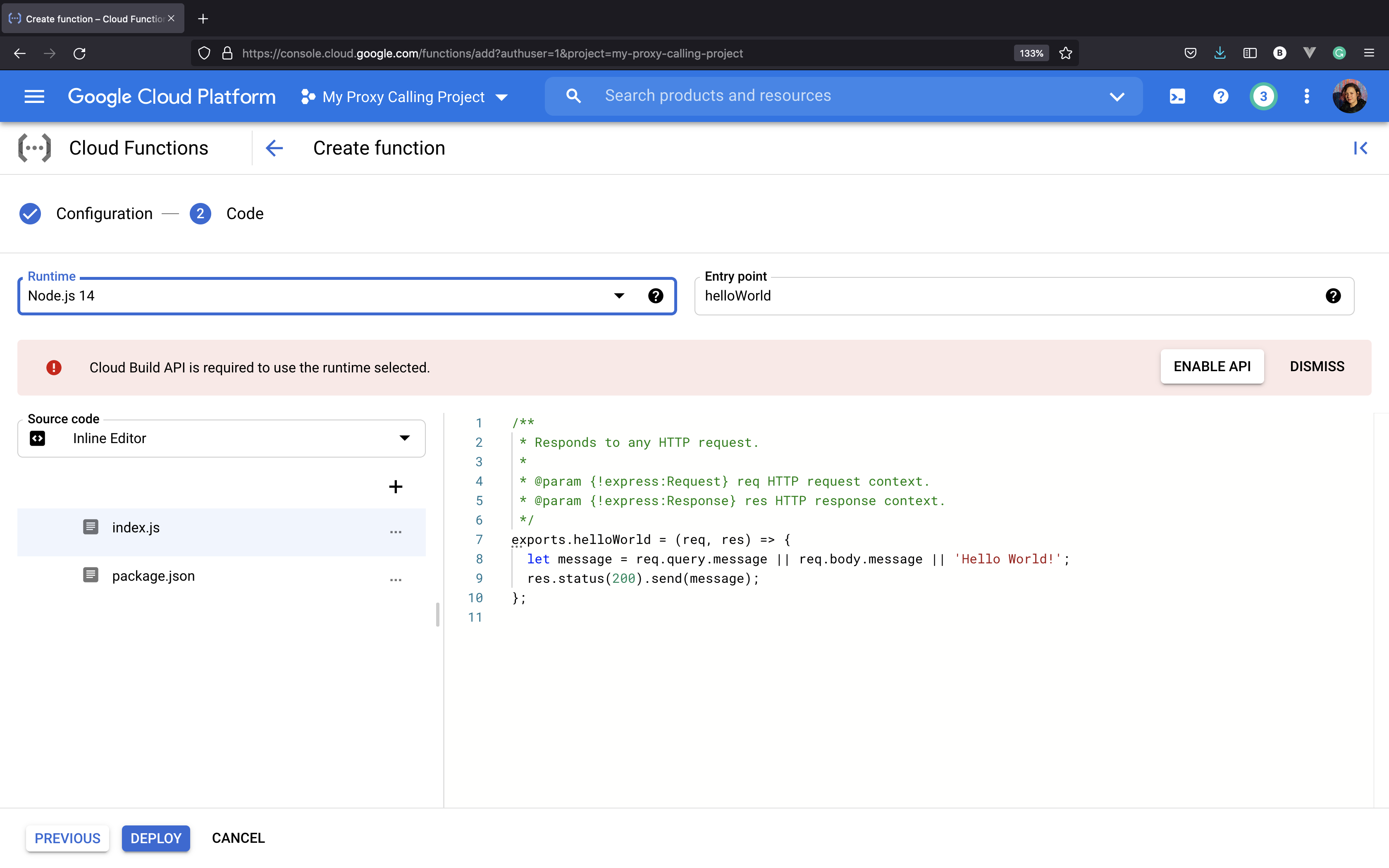Image resolution: width=1389 pixels, height=868 pixels.
Task: Click the tracking protection shield icon
Action: pos(204,53)
